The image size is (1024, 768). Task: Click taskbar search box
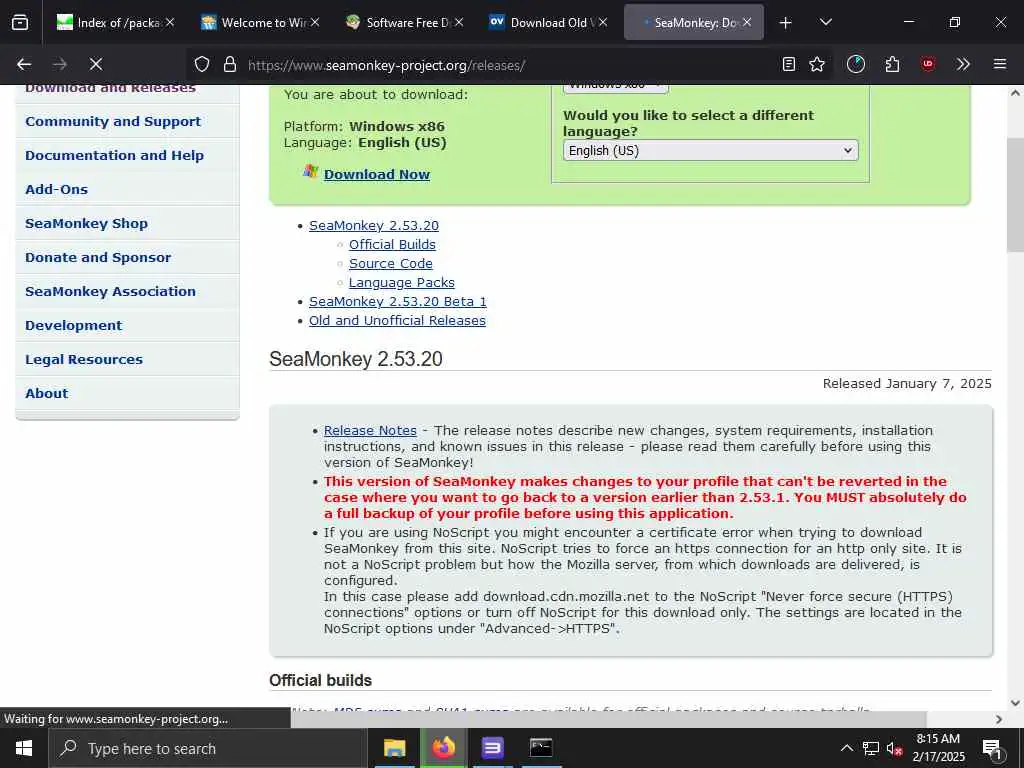tap(208, 748)
